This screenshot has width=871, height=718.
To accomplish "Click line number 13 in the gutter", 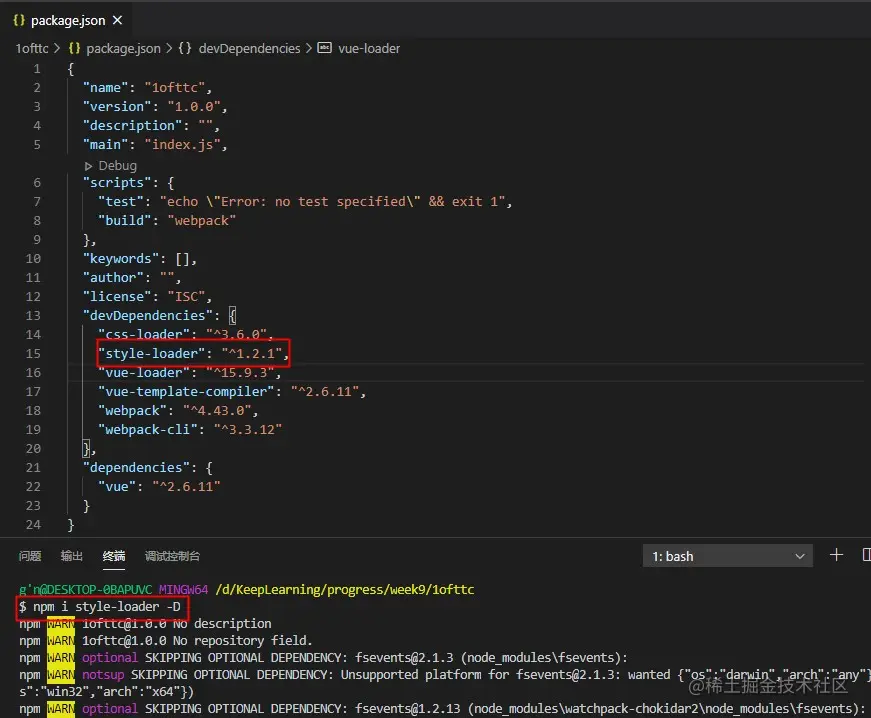I will tap(33, 315).
